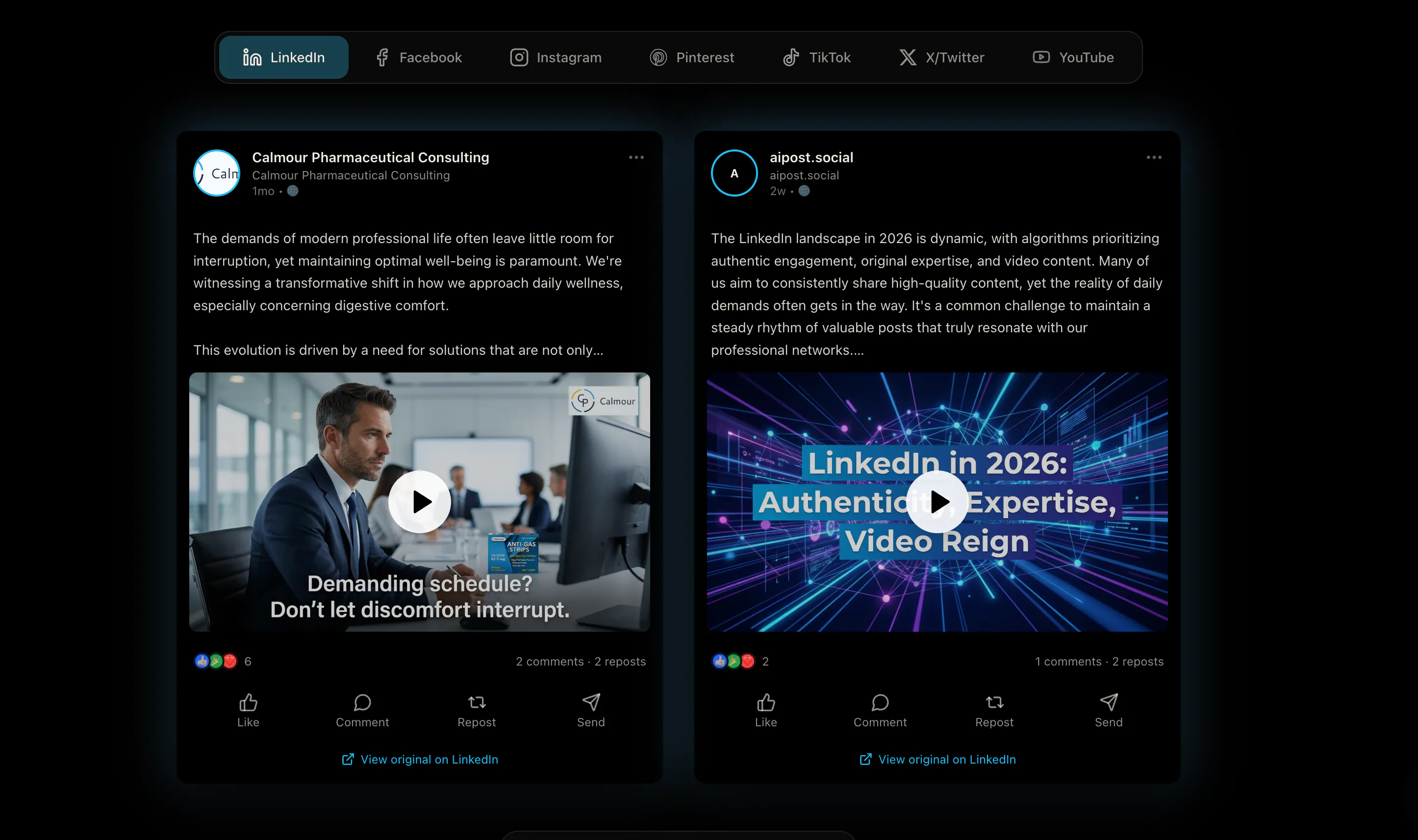Repost the aipost.social post
Image resolution: width=1418 pixels, height=840 pixels.
pyautogui.click(x=994, y=711)
